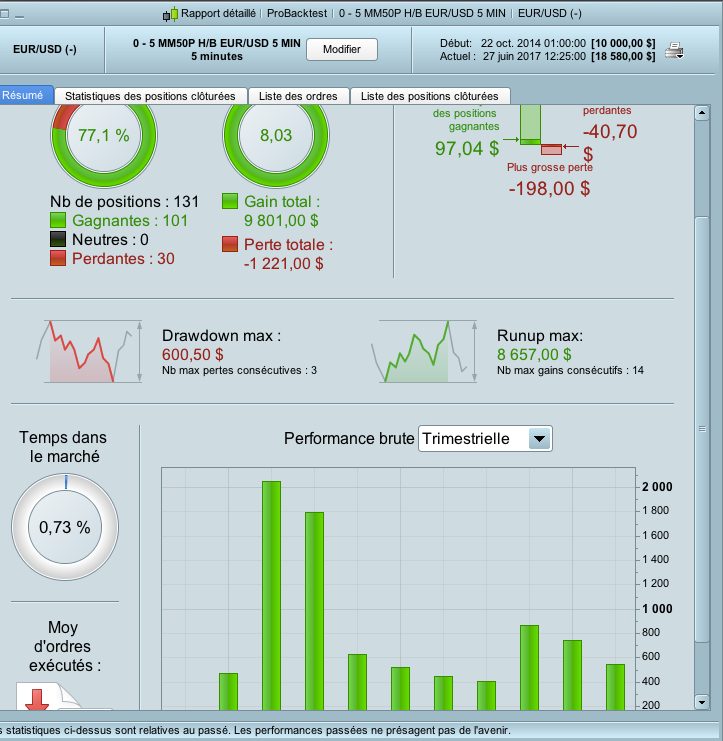
Task: Click the vertical scrollbar thumb
Action: click(x=702, y=429)
